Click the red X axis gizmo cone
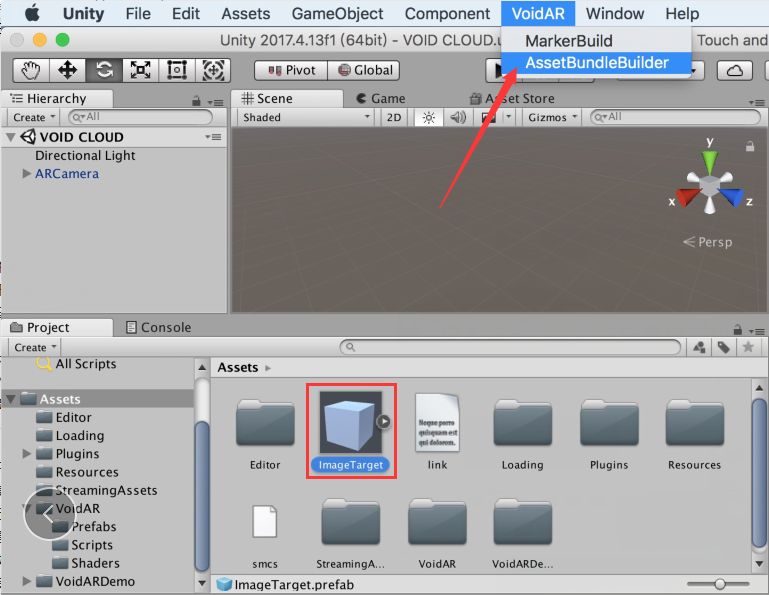 point(688,196)
